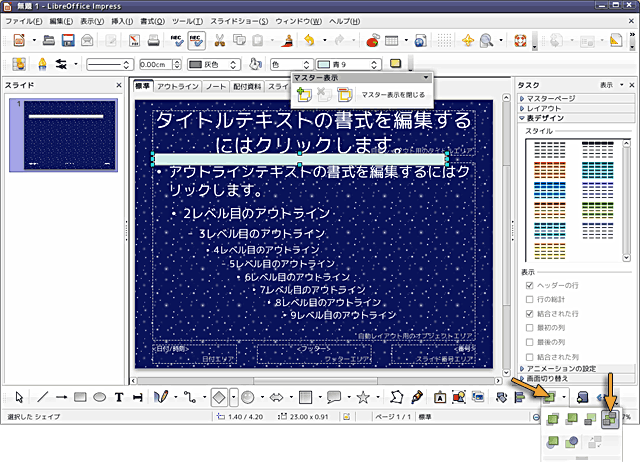Screen dimensions: 640x462
Task: Open the 書式(O) menu
Action: tap(153, 20)
